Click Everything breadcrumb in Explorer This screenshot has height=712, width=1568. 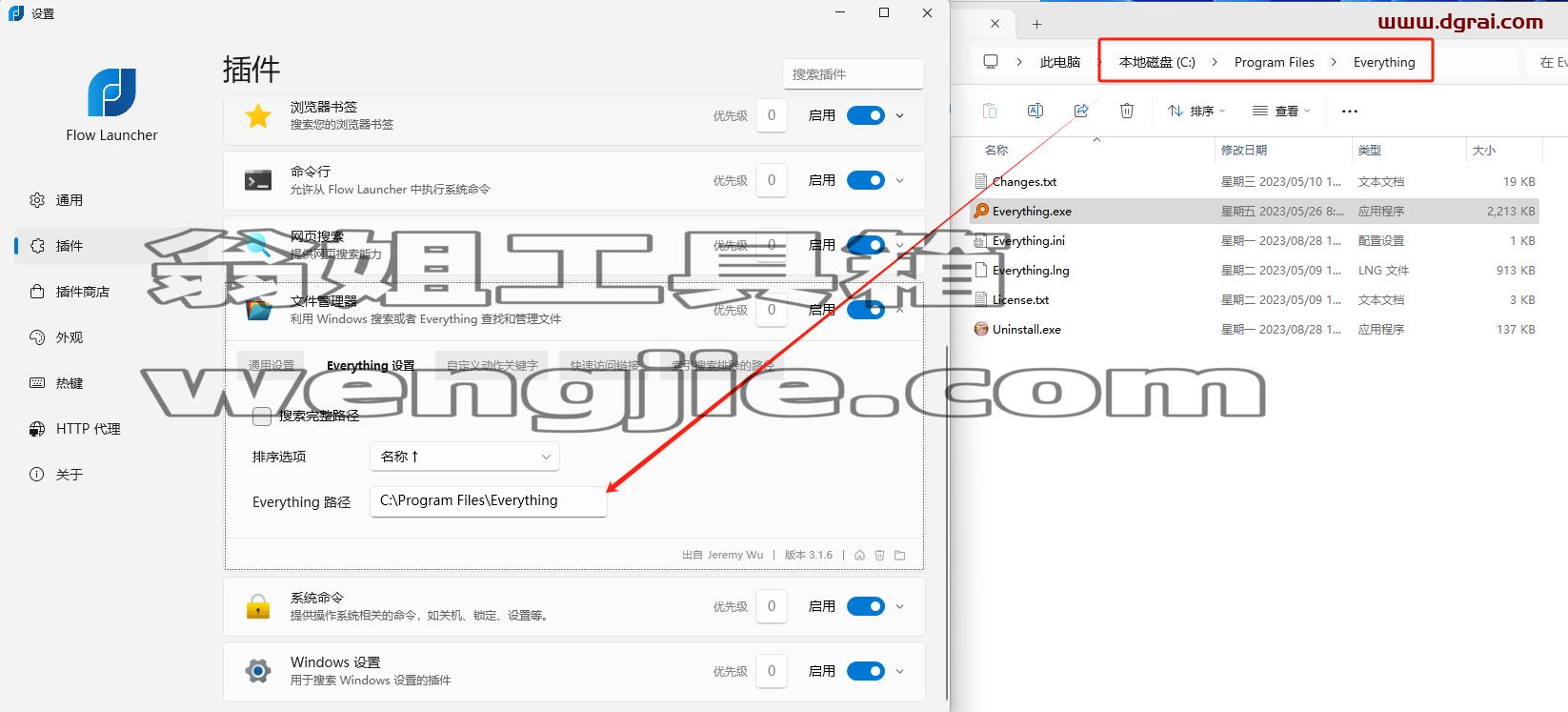(x=1384, y=62)
